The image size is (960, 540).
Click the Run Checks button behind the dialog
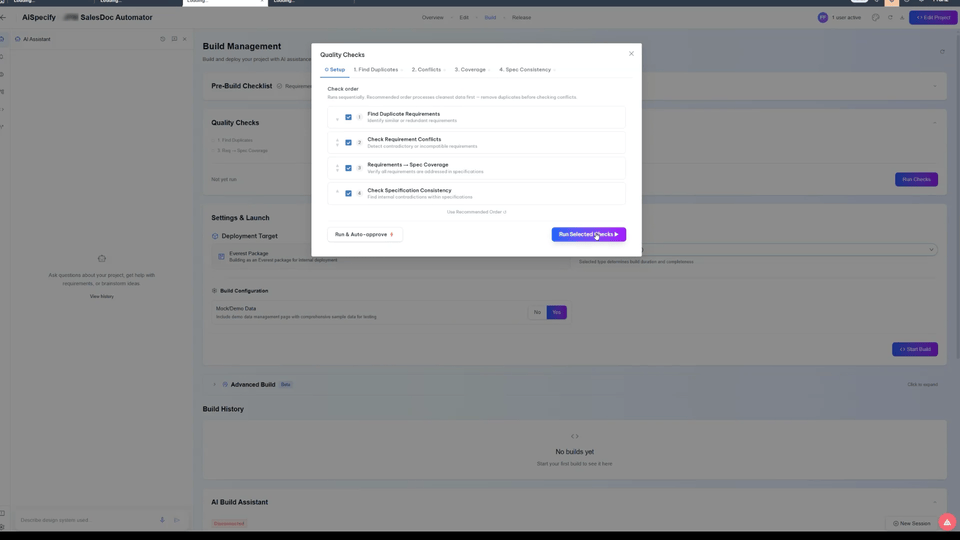(916, 179)
